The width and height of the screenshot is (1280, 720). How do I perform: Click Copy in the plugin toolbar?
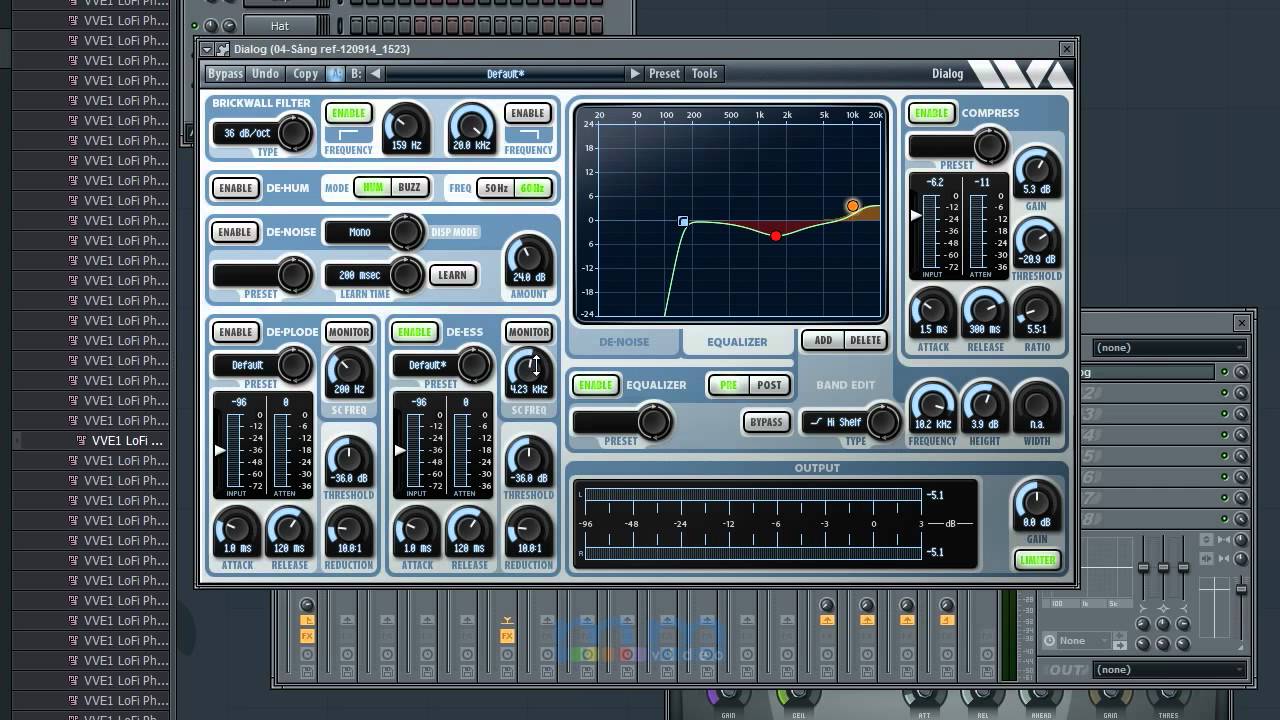click(x=305, y=74)
